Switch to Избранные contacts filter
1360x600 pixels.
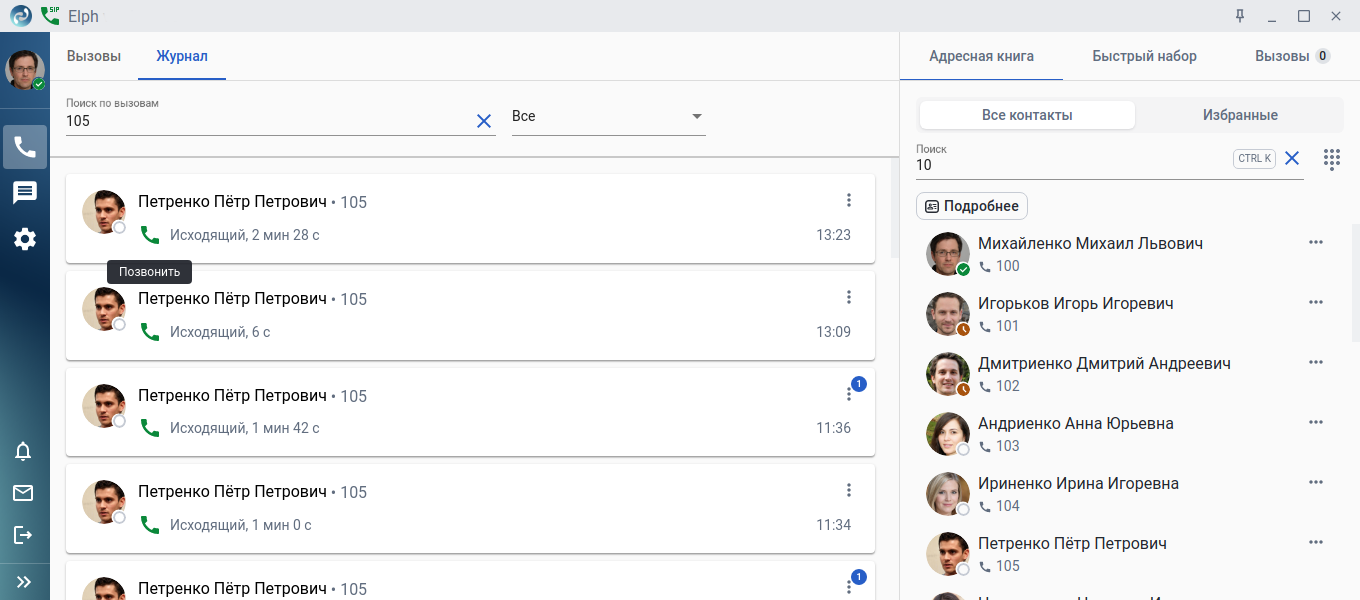[x=1240, y=115]
